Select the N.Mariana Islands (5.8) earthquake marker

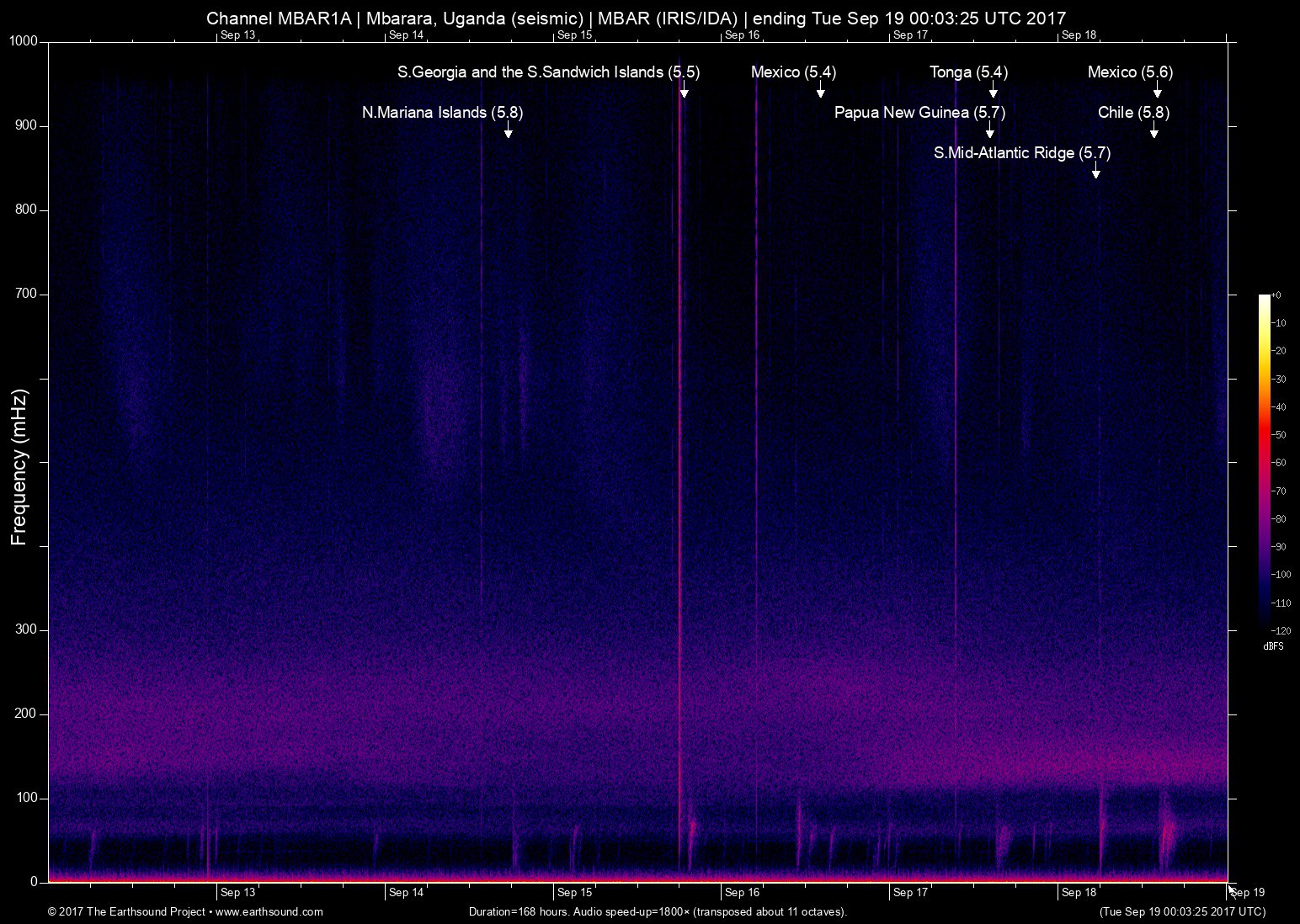coord(508,131)
